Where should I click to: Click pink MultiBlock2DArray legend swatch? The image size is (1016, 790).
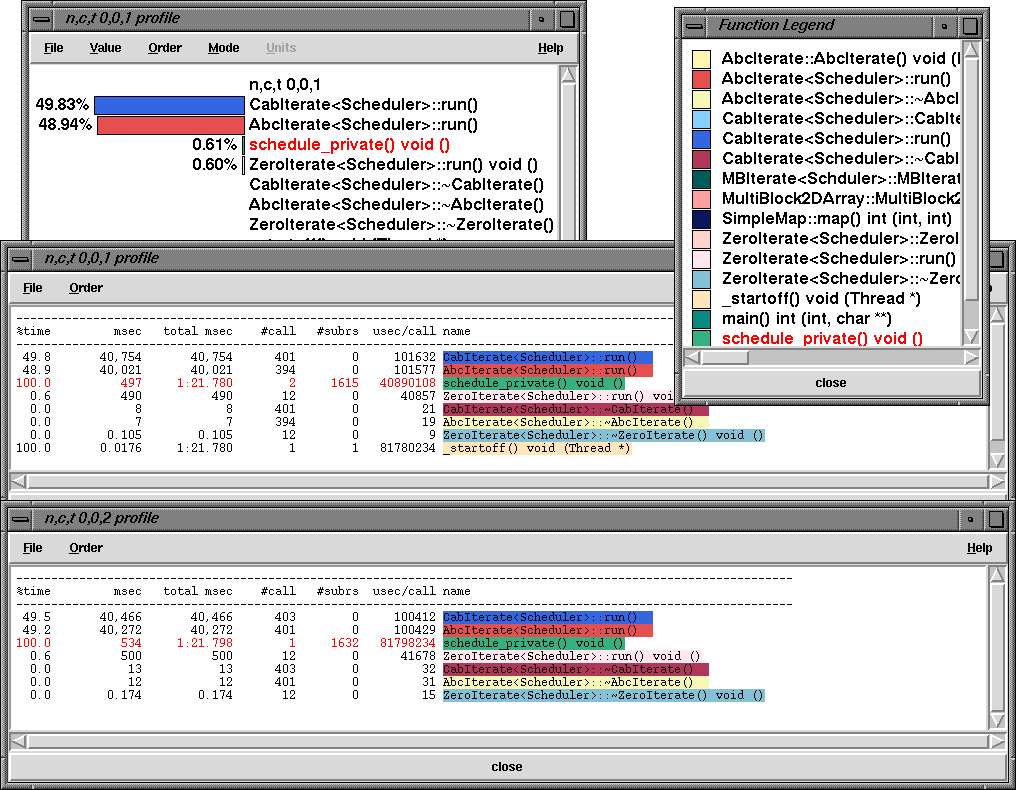701,199
